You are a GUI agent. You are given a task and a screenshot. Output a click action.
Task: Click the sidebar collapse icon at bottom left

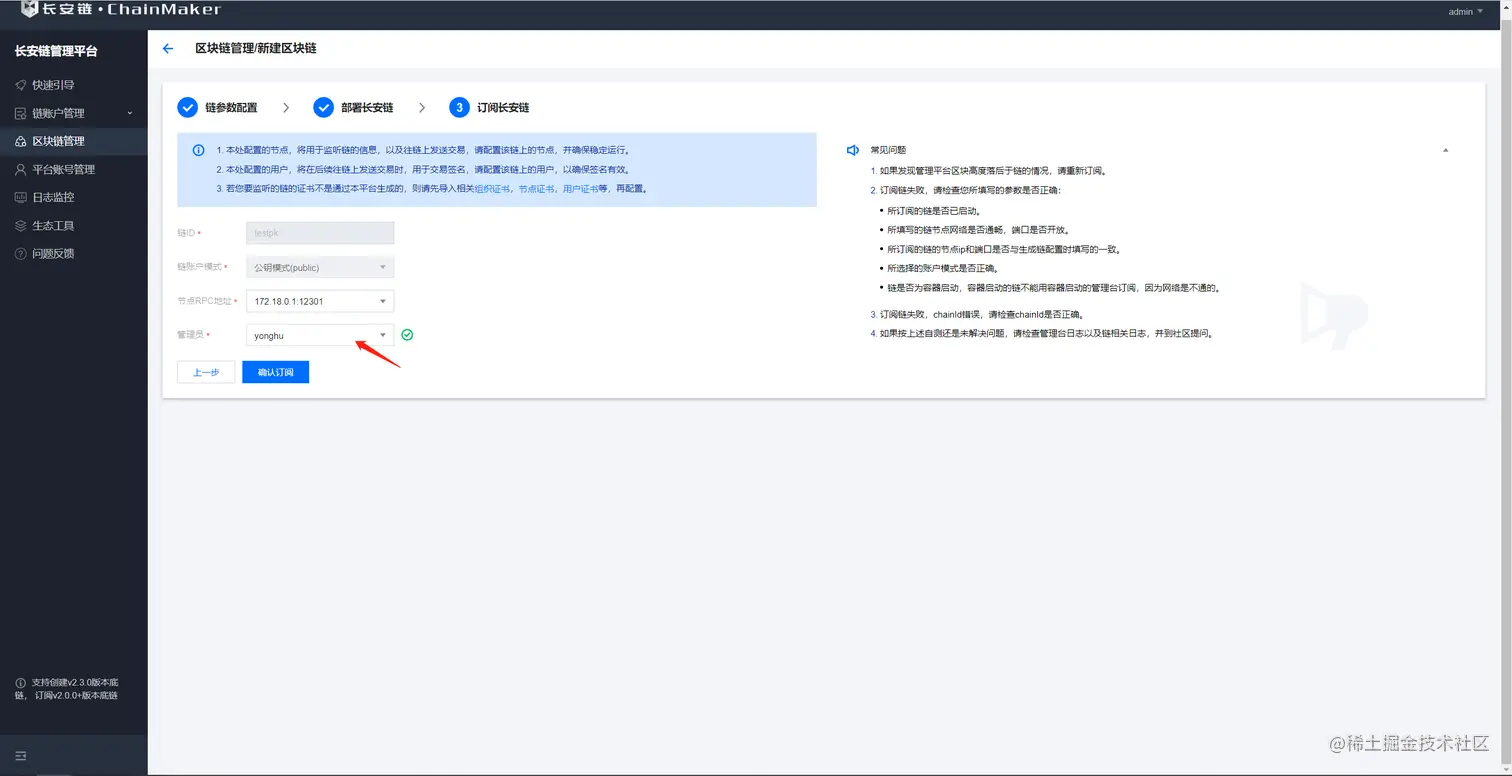tap(21, 755)
